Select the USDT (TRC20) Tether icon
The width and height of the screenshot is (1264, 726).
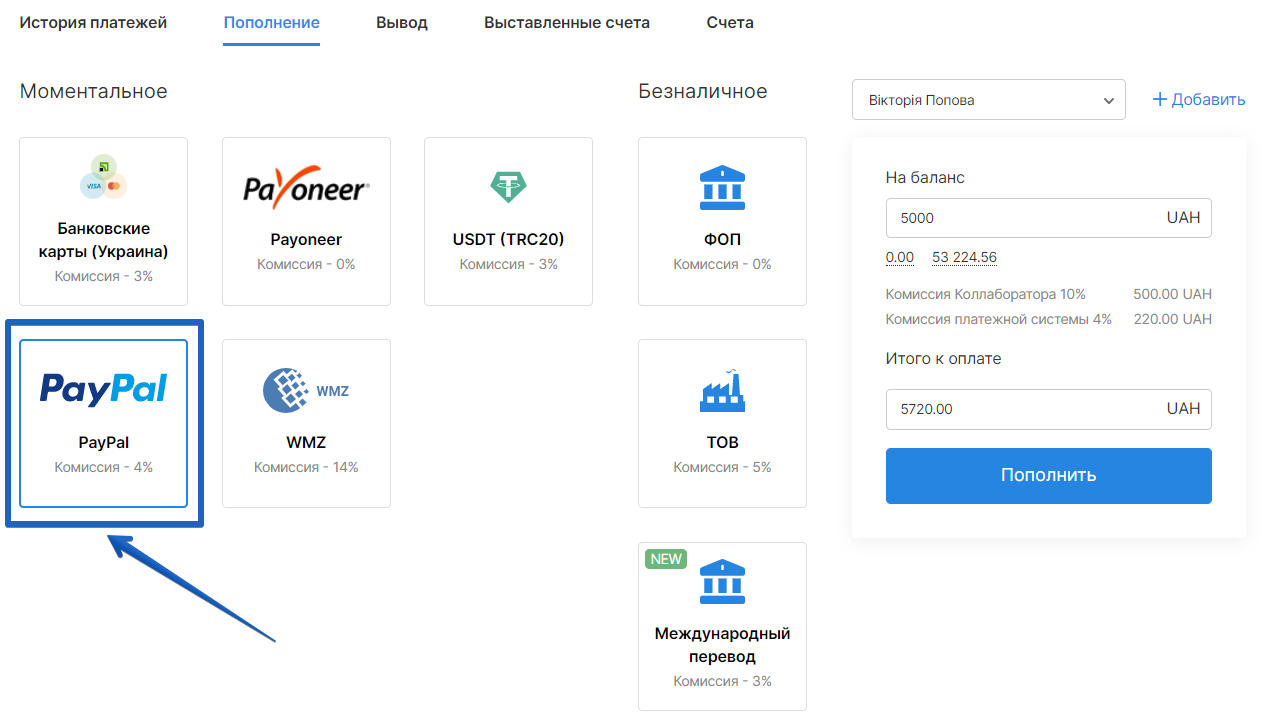[508, 185]
